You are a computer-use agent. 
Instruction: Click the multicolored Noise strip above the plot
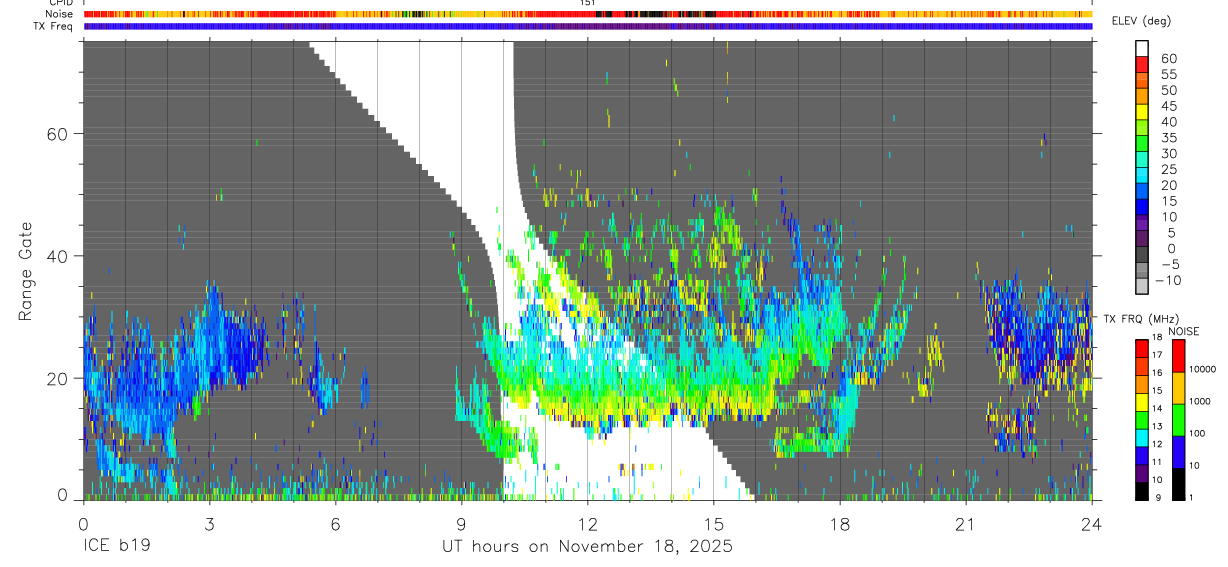(x=588, y=14)
